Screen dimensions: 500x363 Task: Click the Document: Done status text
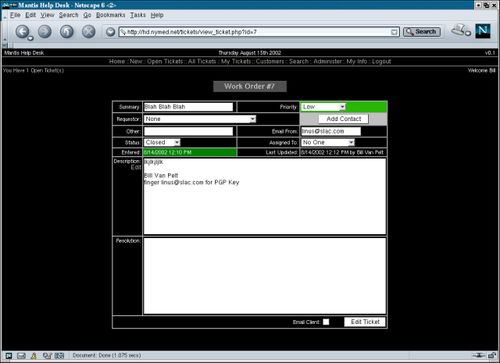[x=107, y=355]
